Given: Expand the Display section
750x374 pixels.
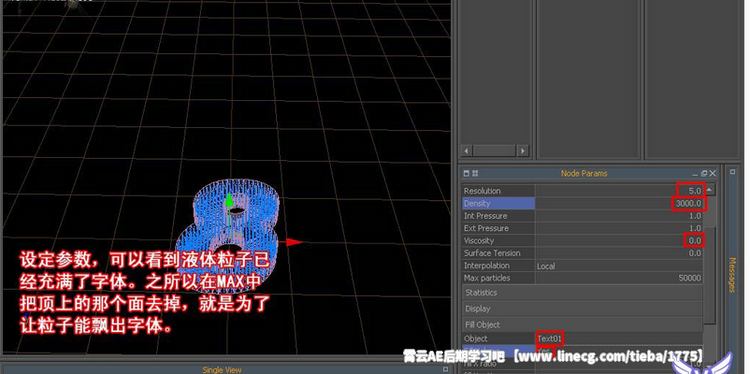Looking at the screenshot, I should pyautogui.click(x=583, y=308).
